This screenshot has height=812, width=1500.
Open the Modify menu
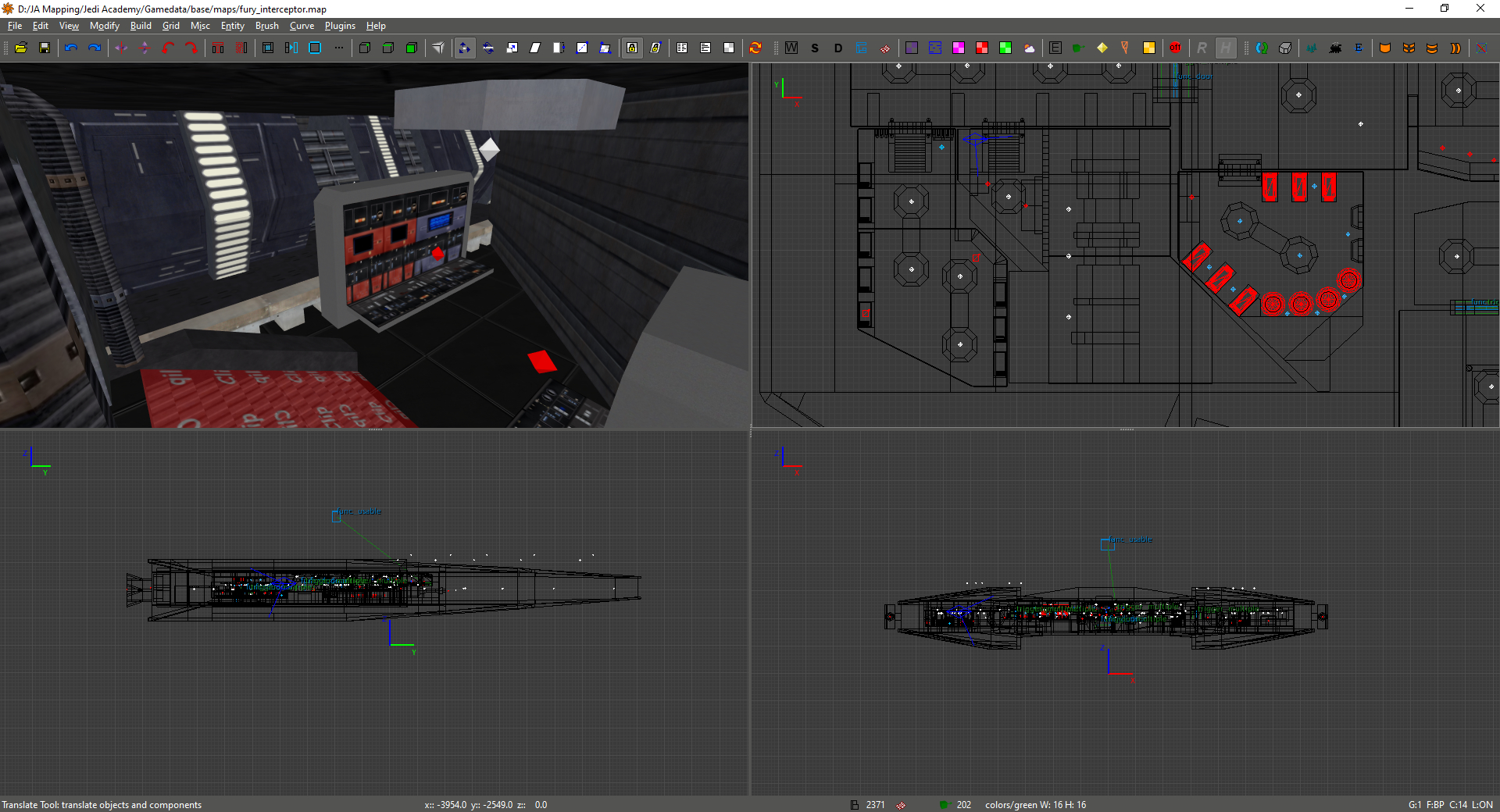(104, 26)
